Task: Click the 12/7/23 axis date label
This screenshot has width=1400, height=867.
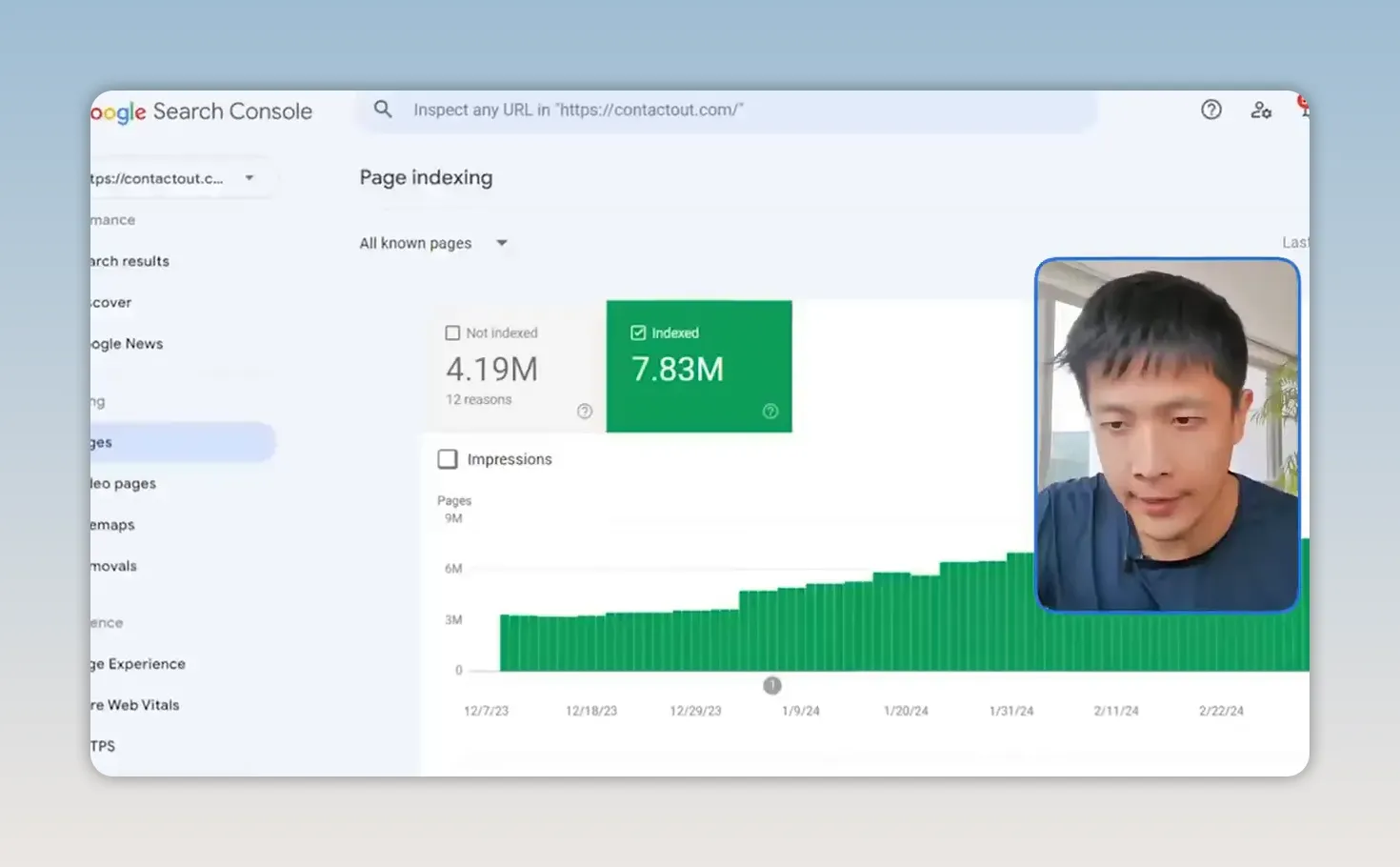Action: (486, 711)
